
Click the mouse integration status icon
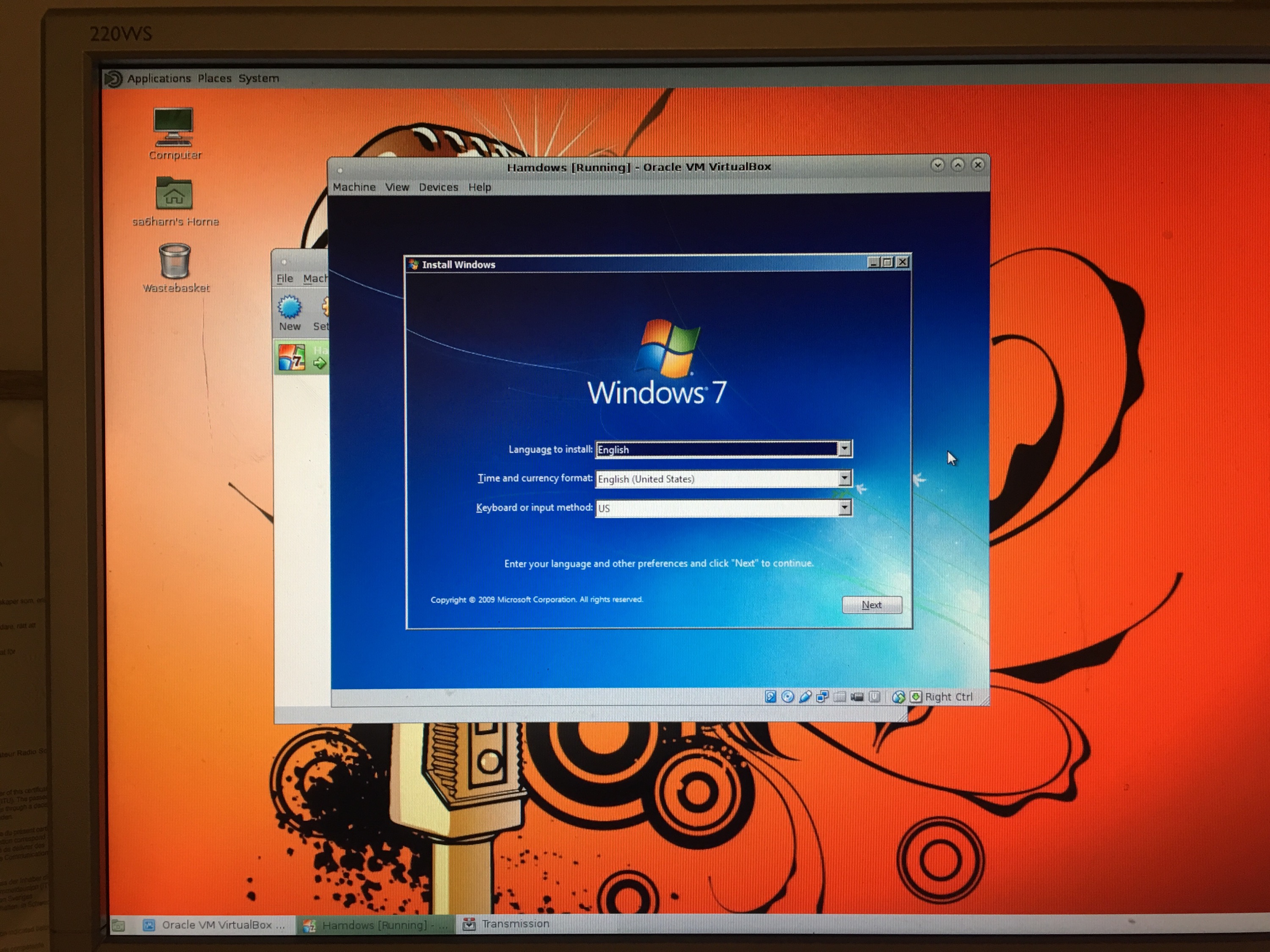[899, 696]
